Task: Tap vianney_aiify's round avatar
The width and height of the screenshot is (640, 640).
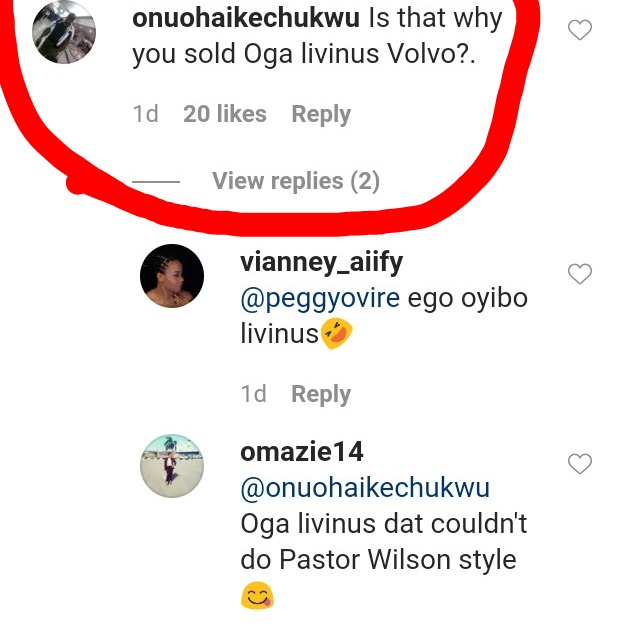Action: pos(172,276)
